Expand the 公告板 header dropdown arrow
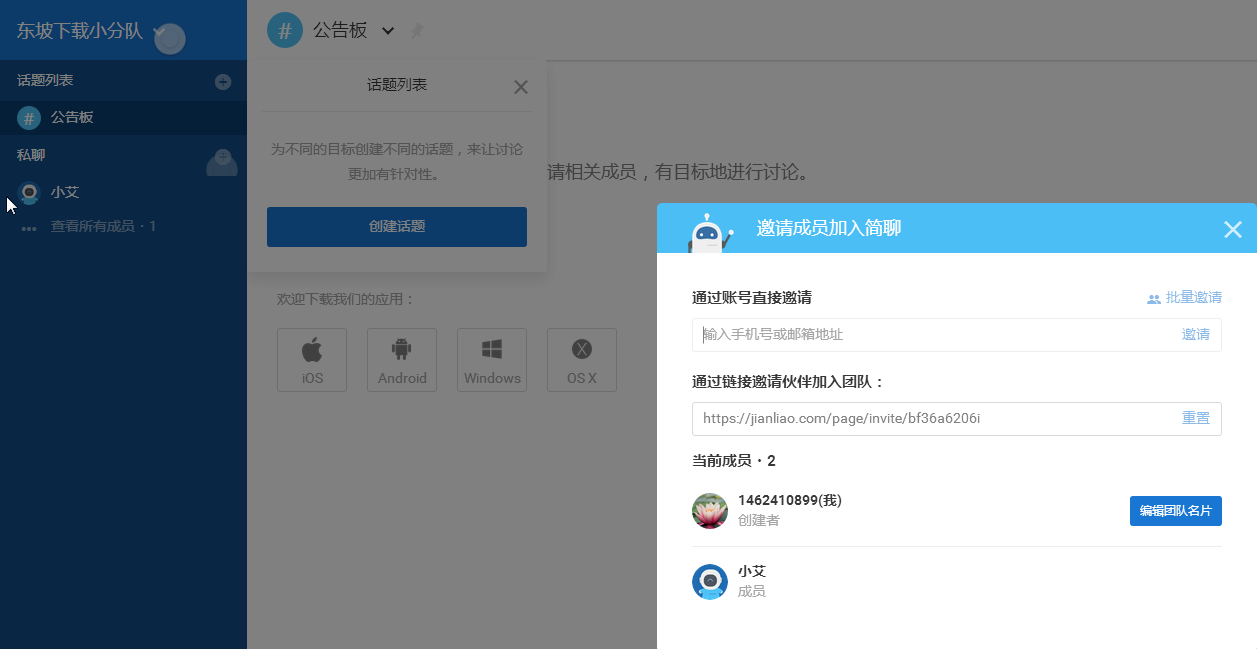 [388, 31]
